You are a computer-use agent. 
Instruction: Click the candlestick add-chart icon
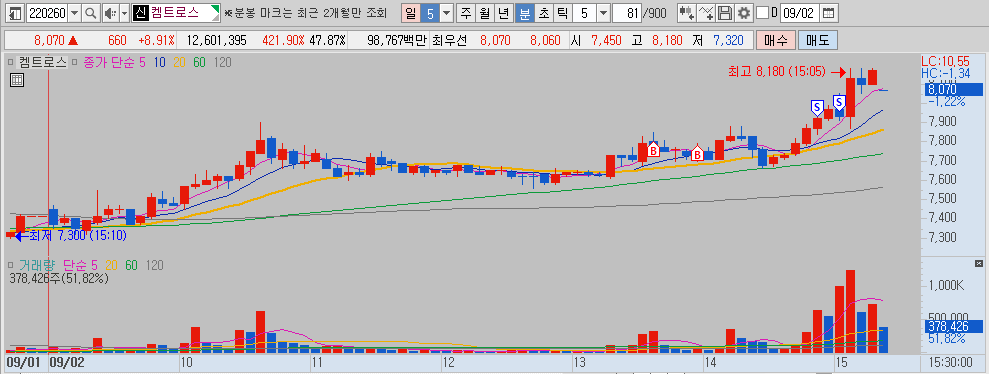click(x=686, y=13)
